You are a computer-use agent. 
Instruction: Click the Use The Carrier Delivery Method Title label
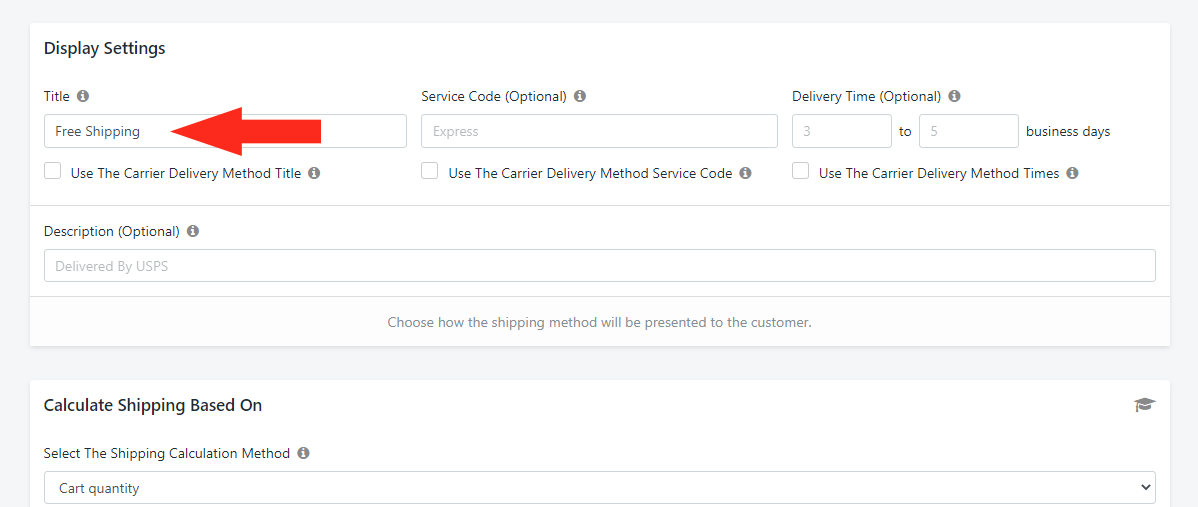pyautogui.click(x=186, y=173)
